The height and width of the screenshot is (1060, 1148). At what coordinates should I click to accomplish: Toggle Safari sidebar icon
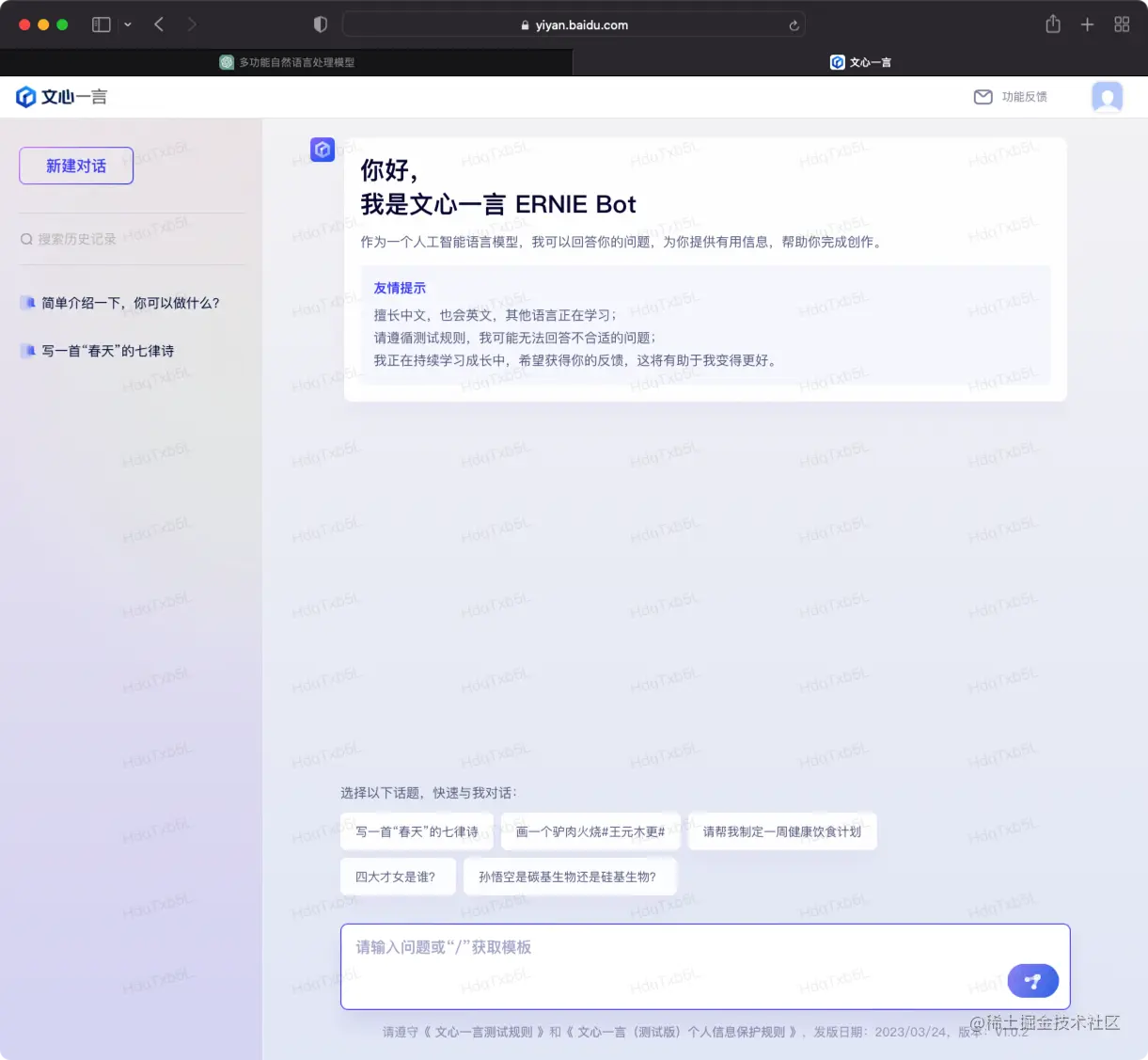[x=102, y=24]
